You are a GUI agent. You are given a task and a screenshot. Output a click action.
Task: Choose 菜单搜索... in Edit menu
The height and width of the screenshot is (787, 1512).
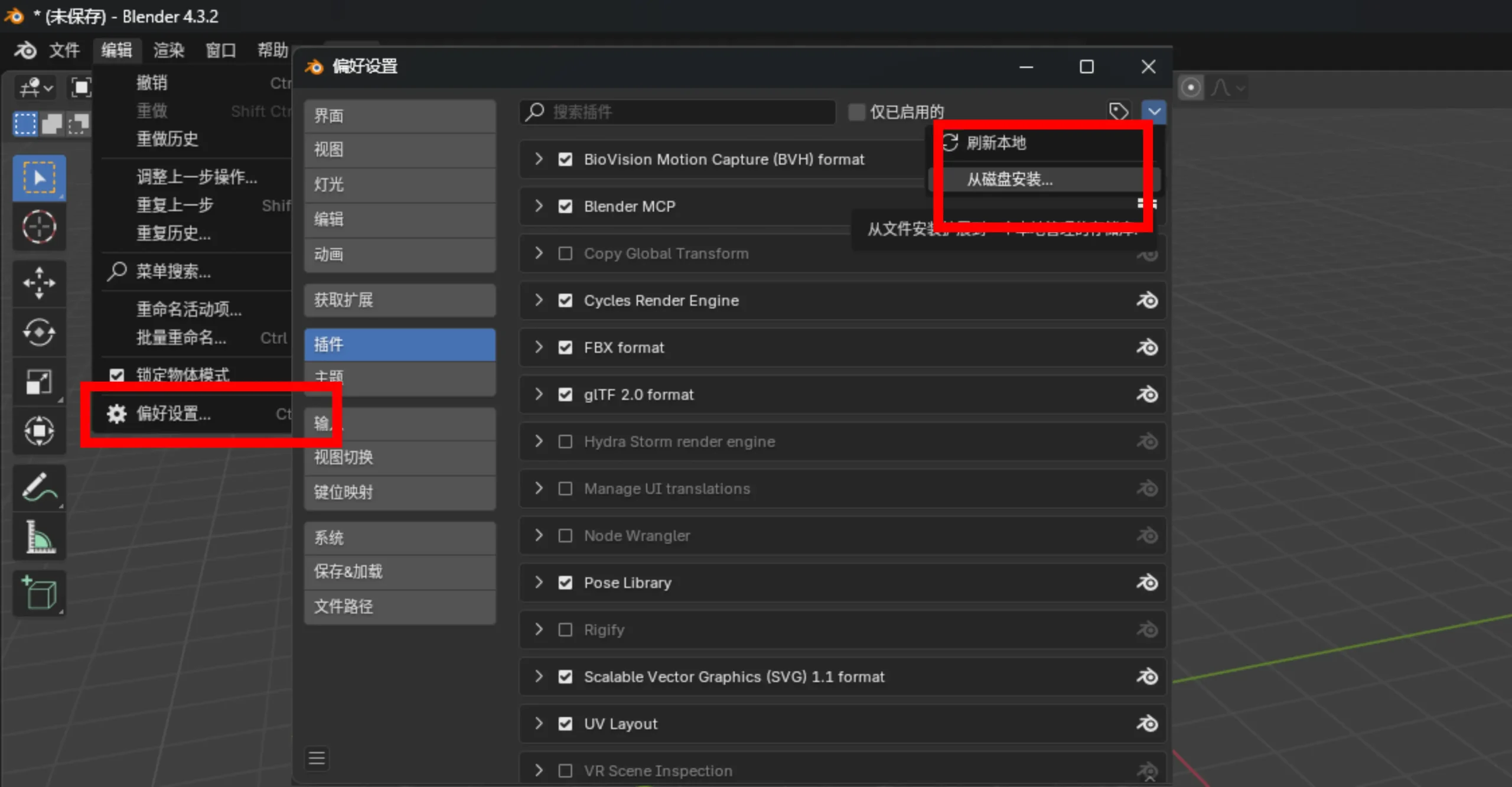(x=193, y=272)
